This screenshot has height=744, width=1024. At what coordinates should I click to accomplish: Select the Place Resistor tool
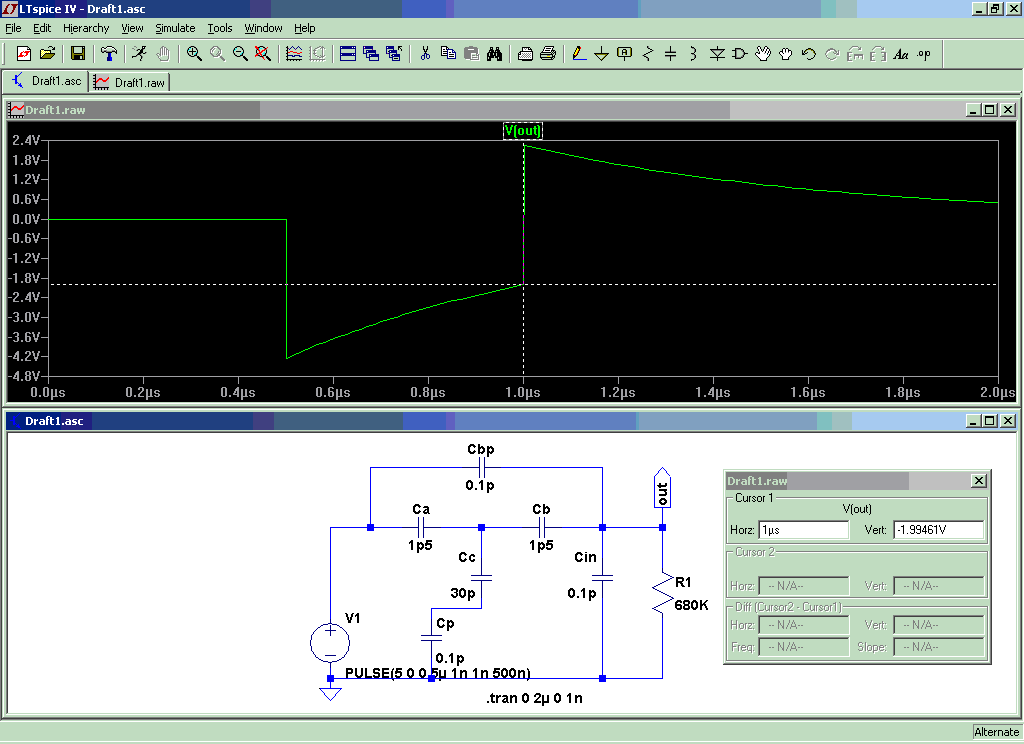(648, 54)
